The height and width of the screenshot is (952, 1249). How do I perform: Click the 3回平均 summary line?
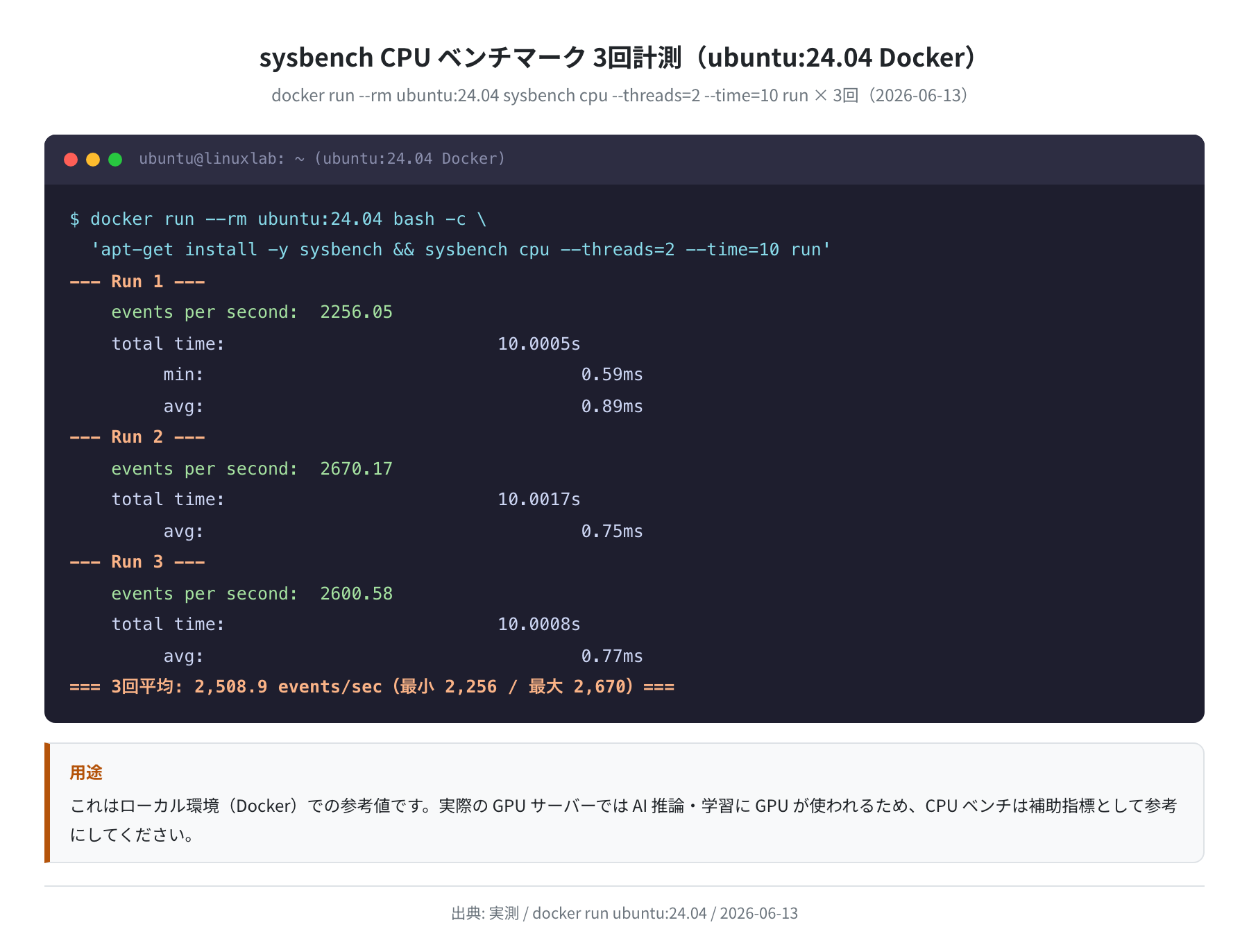click(372, 687)
